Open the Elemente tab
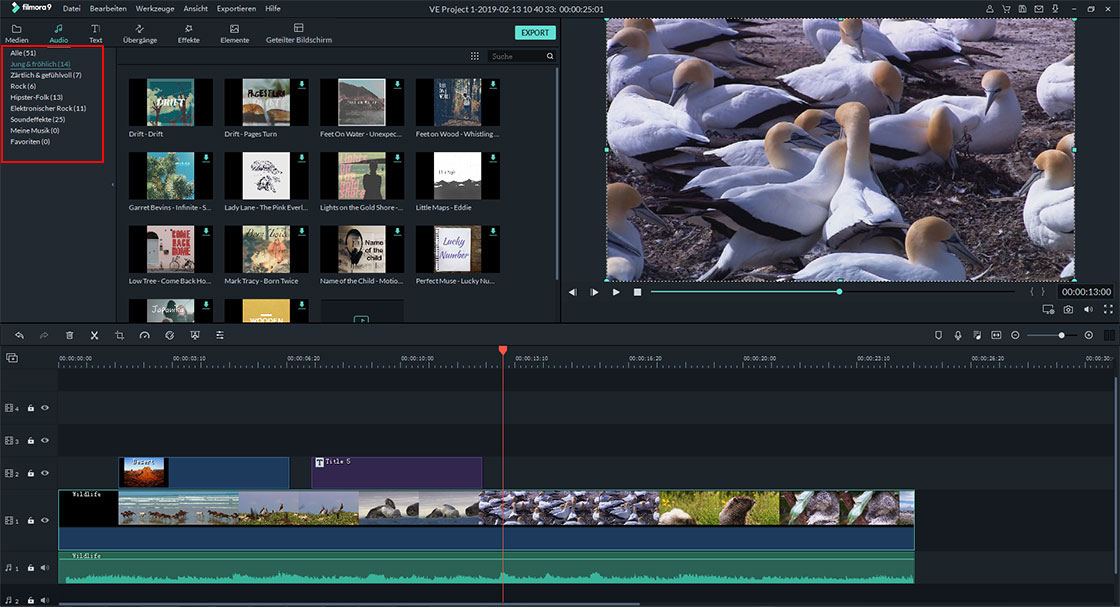 click(234, 34)
